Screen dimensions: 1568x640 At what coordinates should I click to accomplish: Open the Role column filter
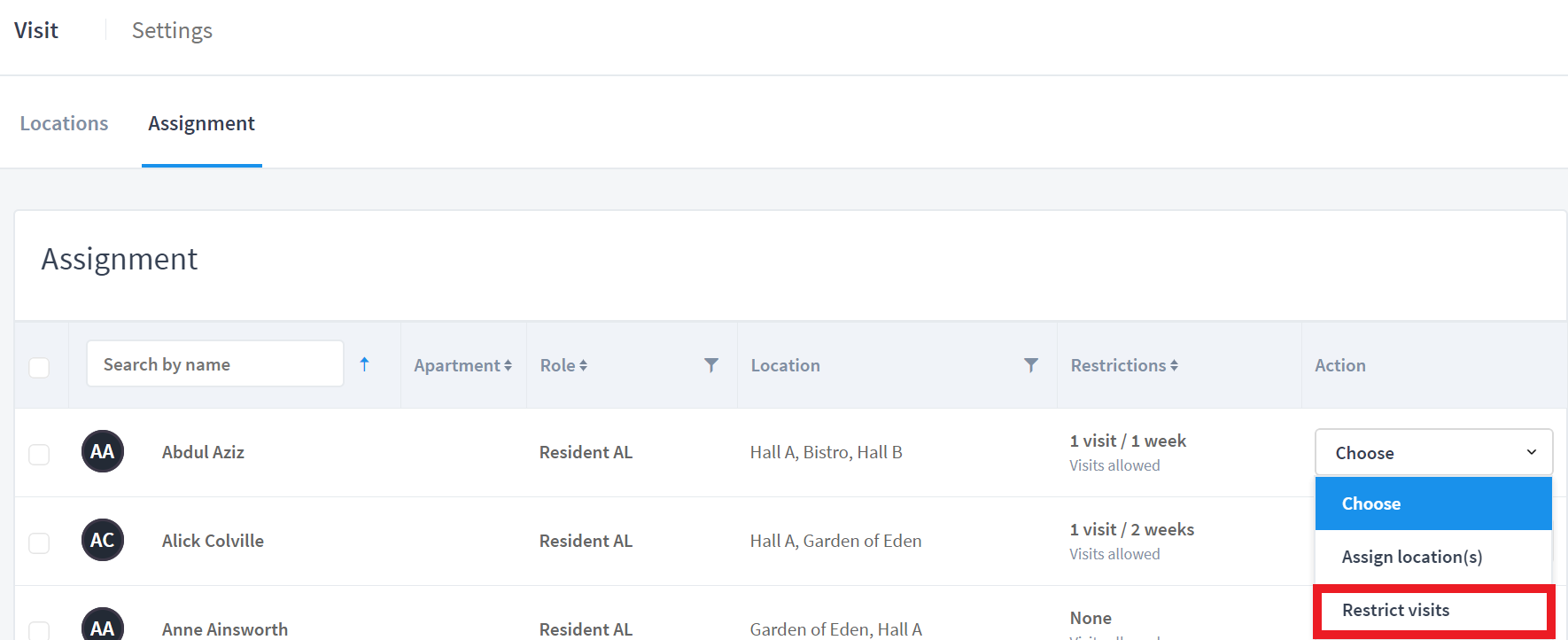coord(711,365)
